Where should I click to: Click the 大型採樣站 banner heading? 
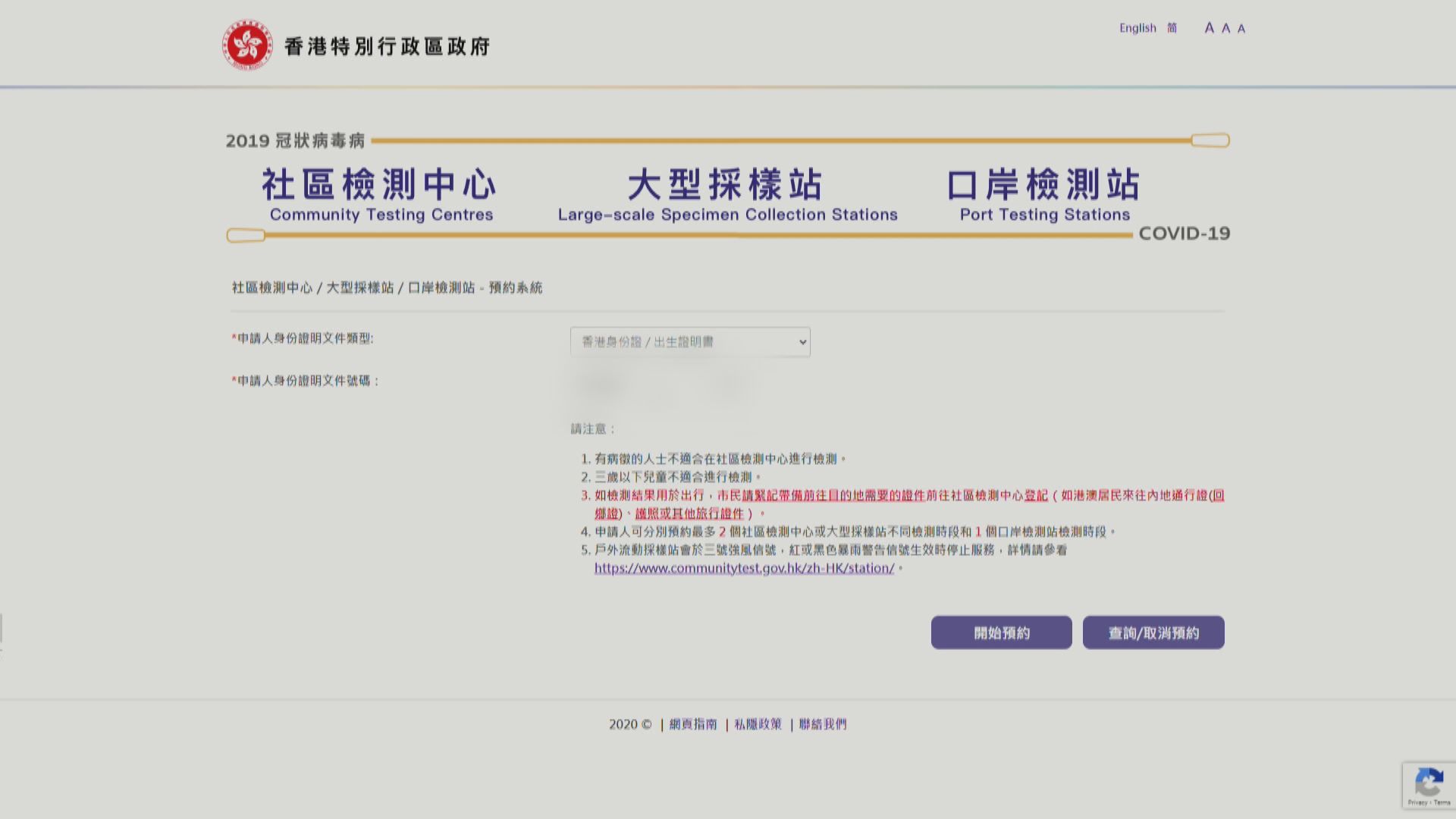726,184
